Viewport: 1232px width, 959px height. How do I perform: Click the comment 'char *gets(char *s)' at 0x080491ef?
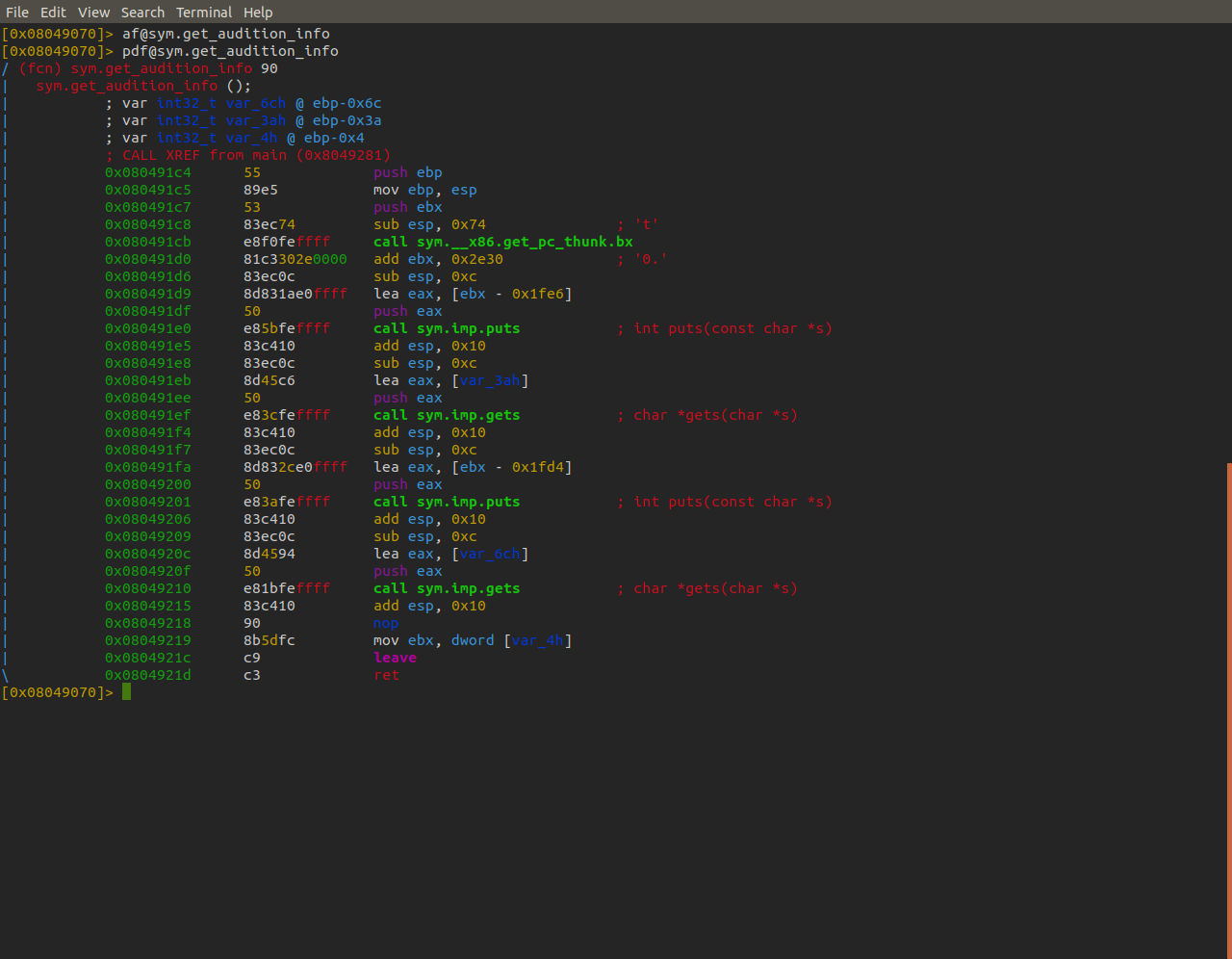pos(707,415)
